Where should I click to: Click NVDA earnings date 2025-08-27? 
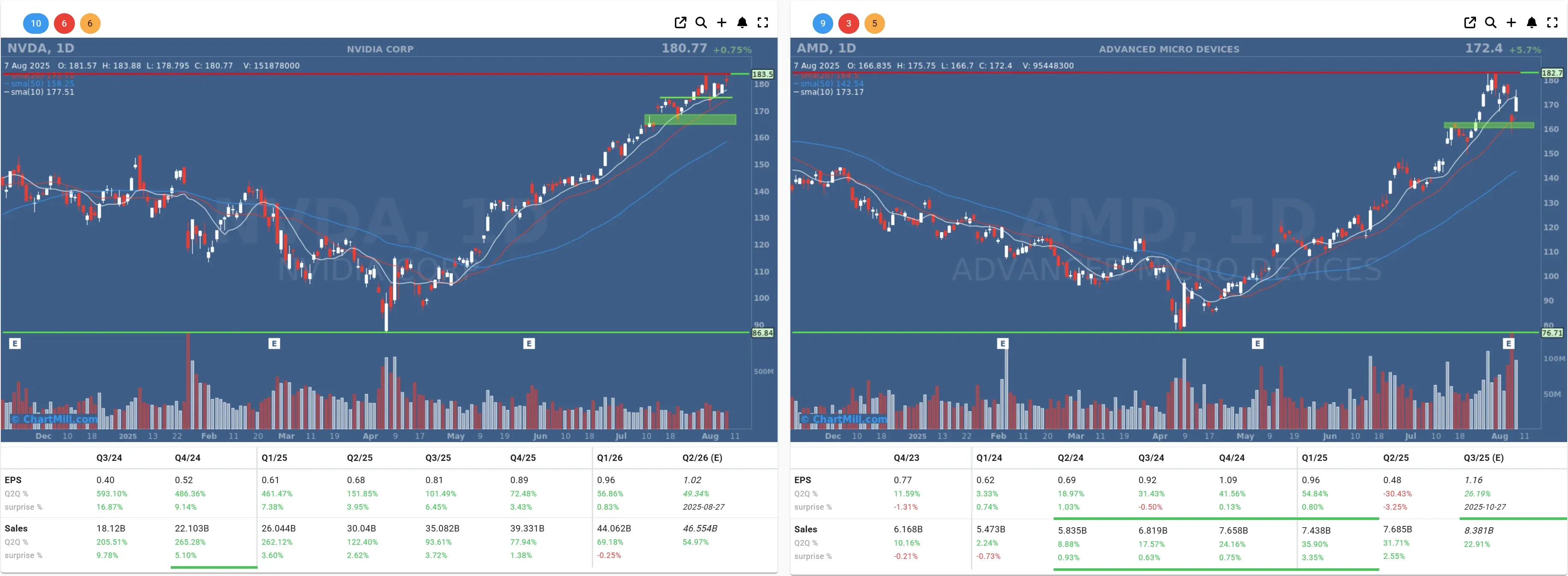point(704,507)
